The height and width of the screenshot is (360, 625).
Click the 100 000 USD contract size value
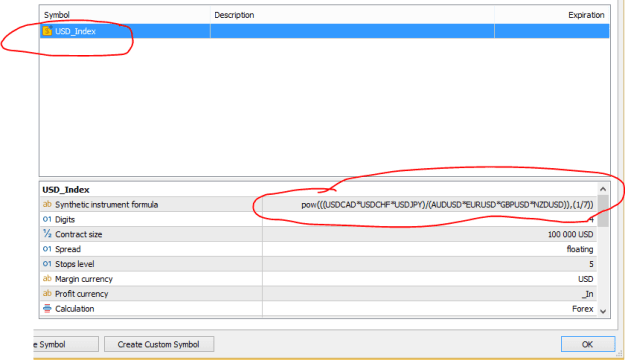(570, 234)
